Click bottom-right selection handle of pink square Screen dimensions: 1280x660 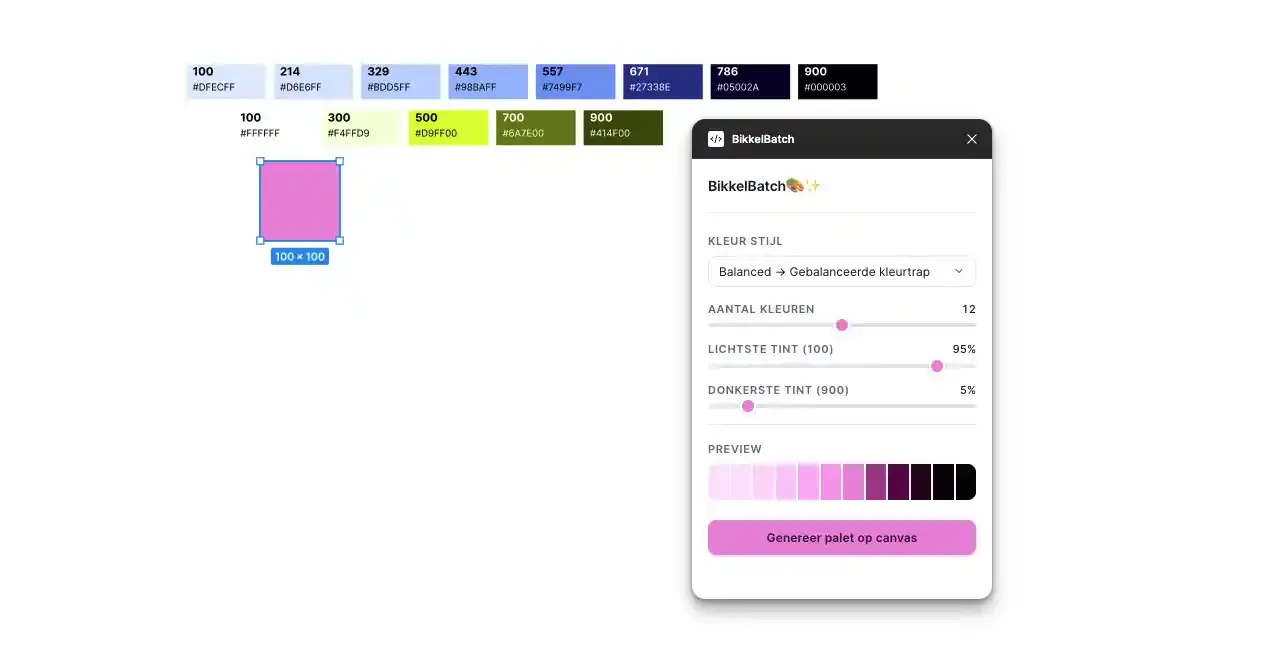click(340, 241)
